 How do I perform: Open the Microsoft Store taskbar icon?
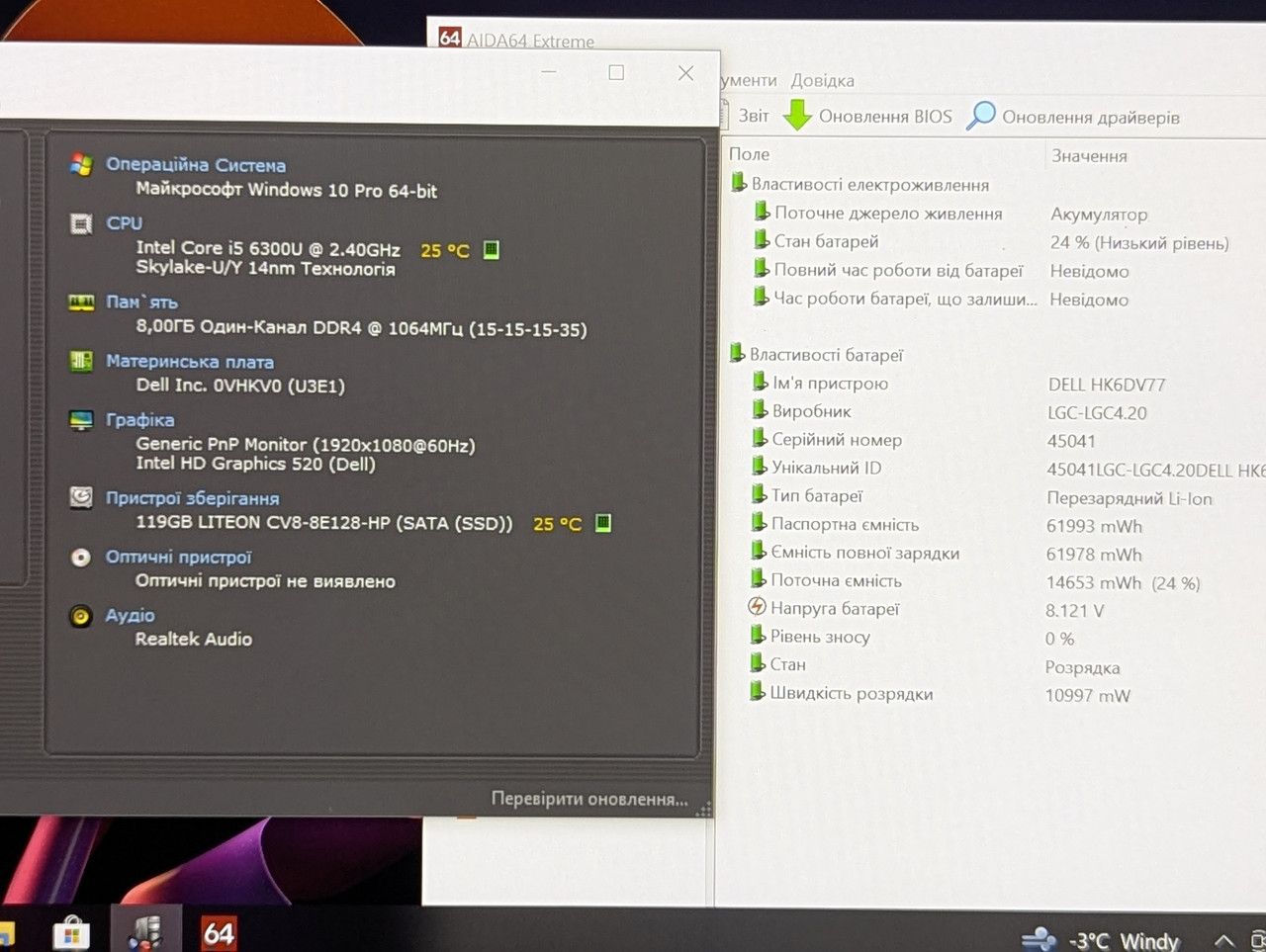[x=71, y=932]
